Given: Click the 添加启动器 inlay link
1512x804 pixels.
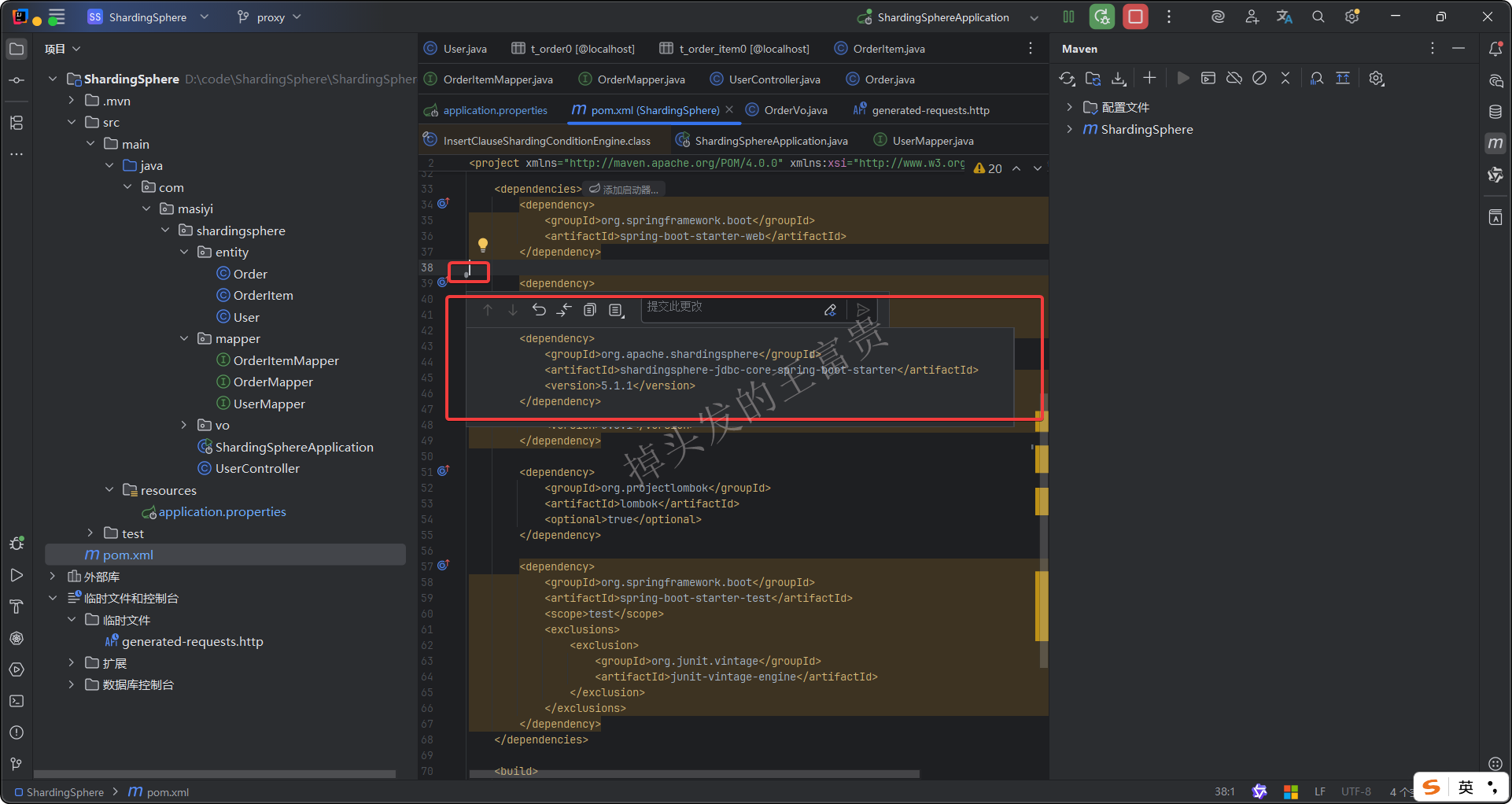Looking at the screenshot, I should [625, 190].
